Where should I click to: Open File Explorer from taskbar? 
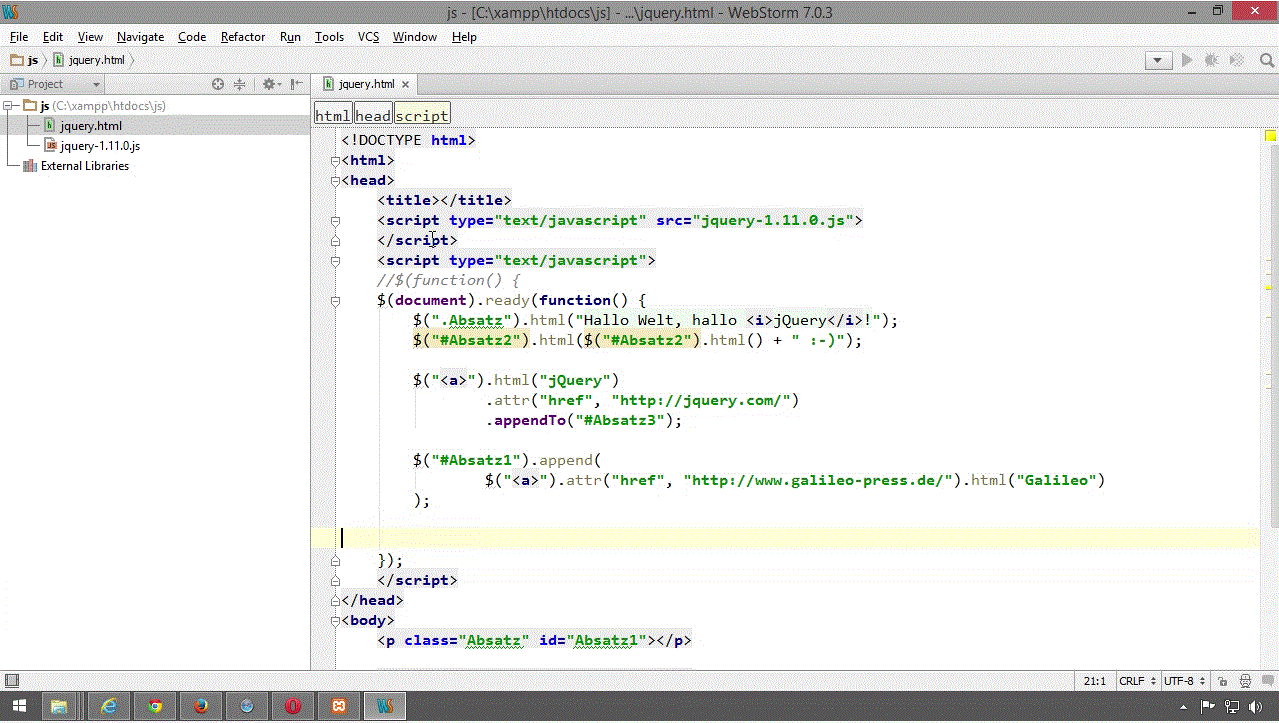pos(57,707)
